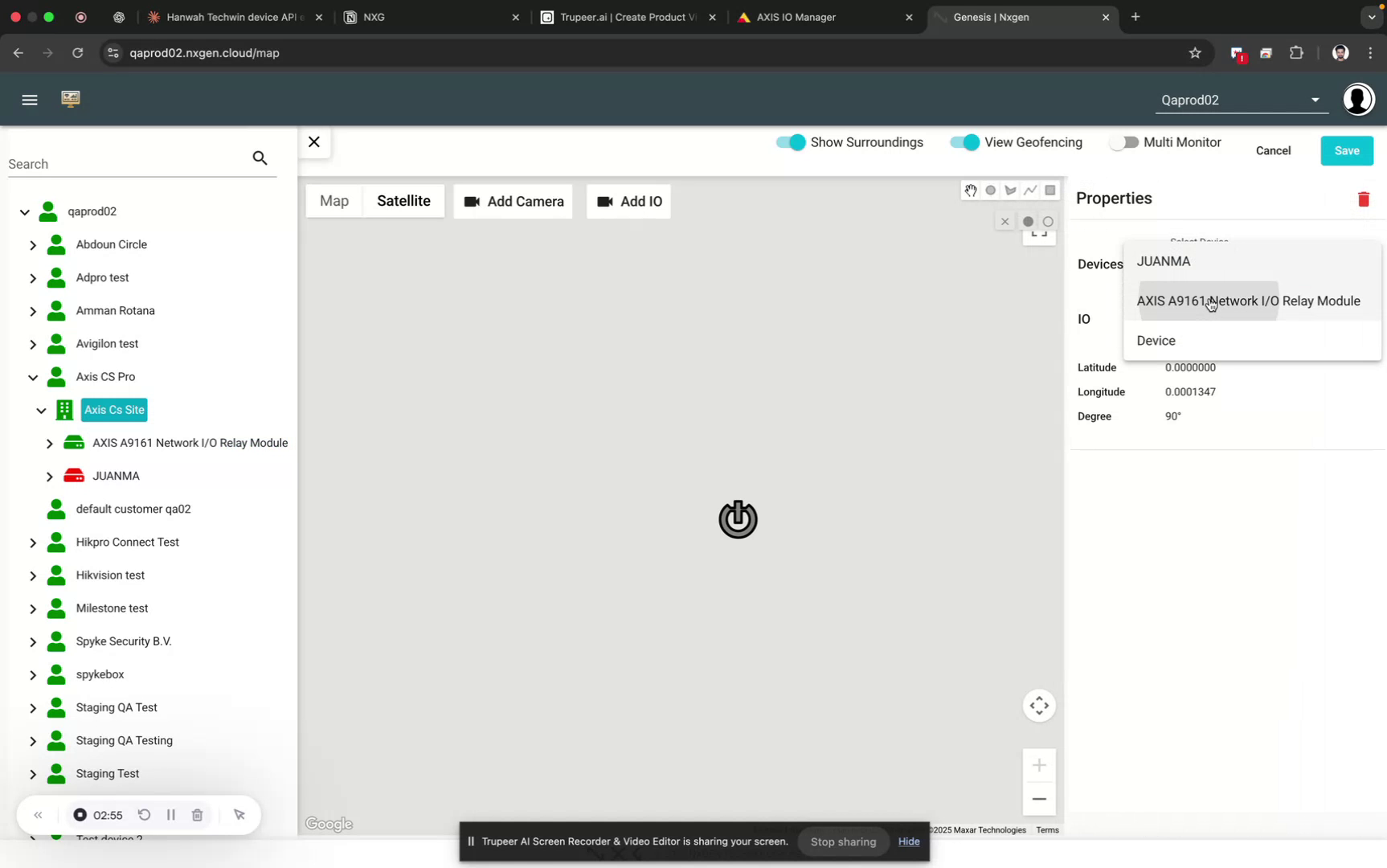The height and width of the screenshot is (868, 1387).
Task: Switch to the Satellite map view
Action: coord(403,201)
